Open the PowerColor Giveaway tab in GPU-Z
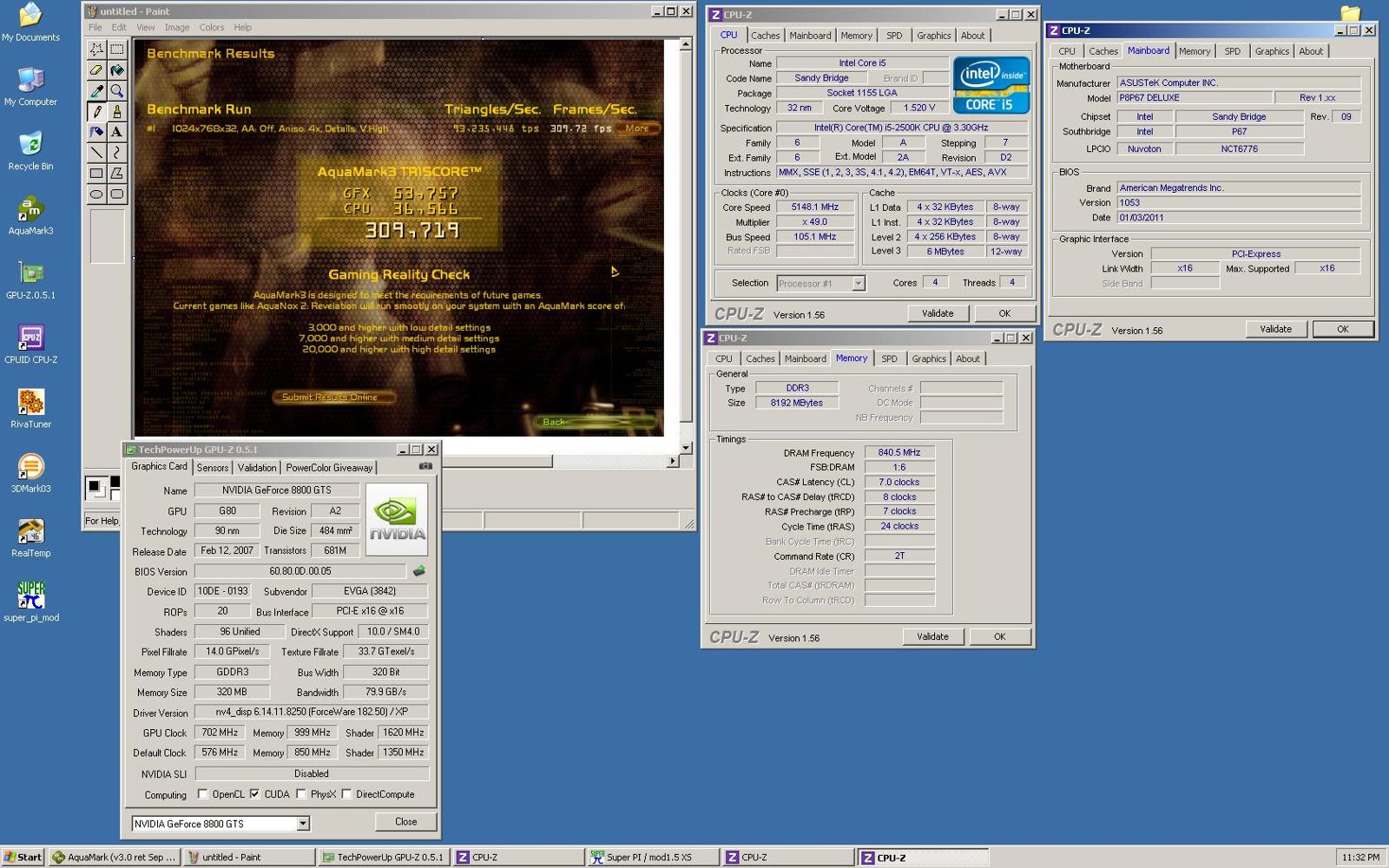Screen dimensions: 1389x868 329,467
